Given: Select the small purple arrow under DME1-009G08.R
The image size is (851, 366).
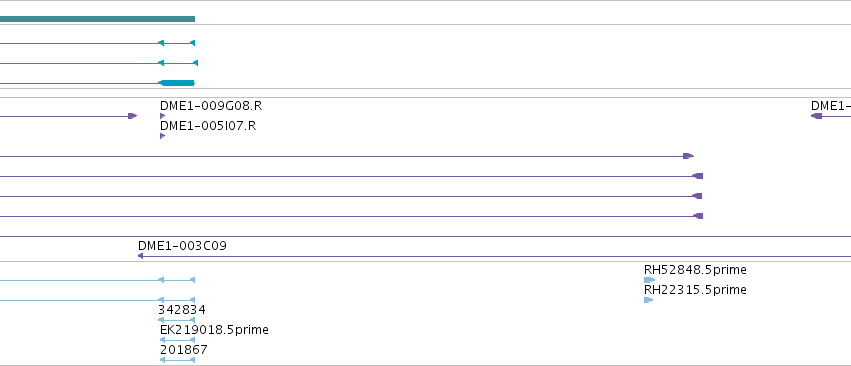Looking at the screenshot, I should pyautogui.click(x=162, y=116).
